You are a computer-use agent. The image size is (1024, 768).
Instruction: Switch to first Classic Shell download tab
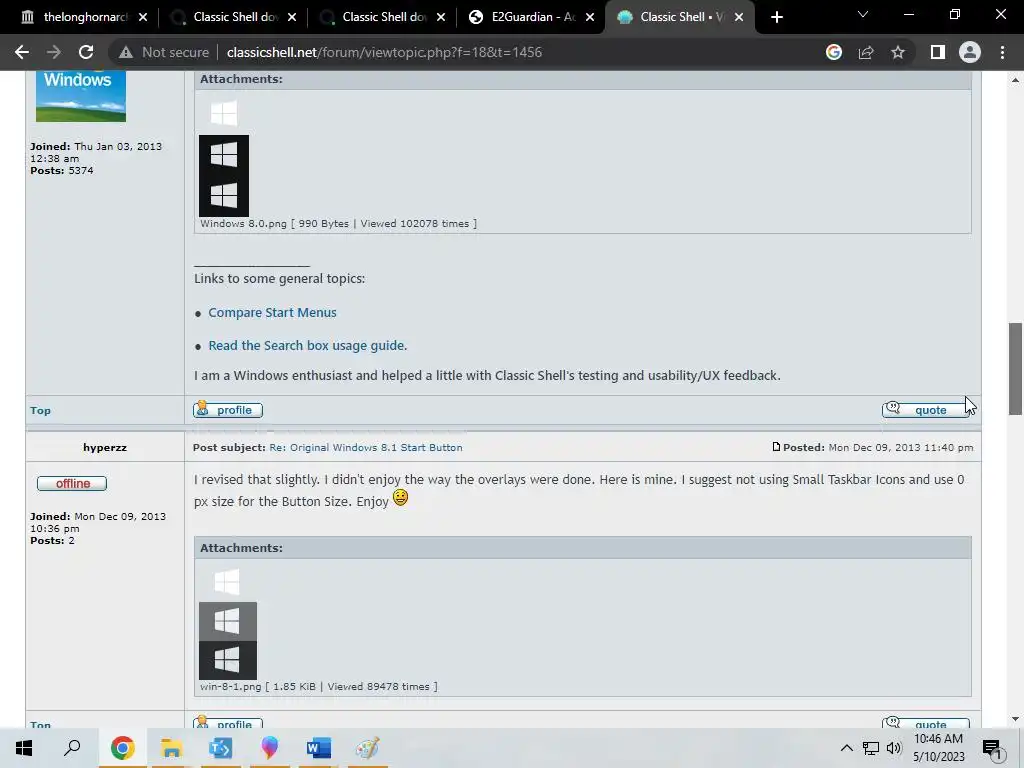click(232, 17)
